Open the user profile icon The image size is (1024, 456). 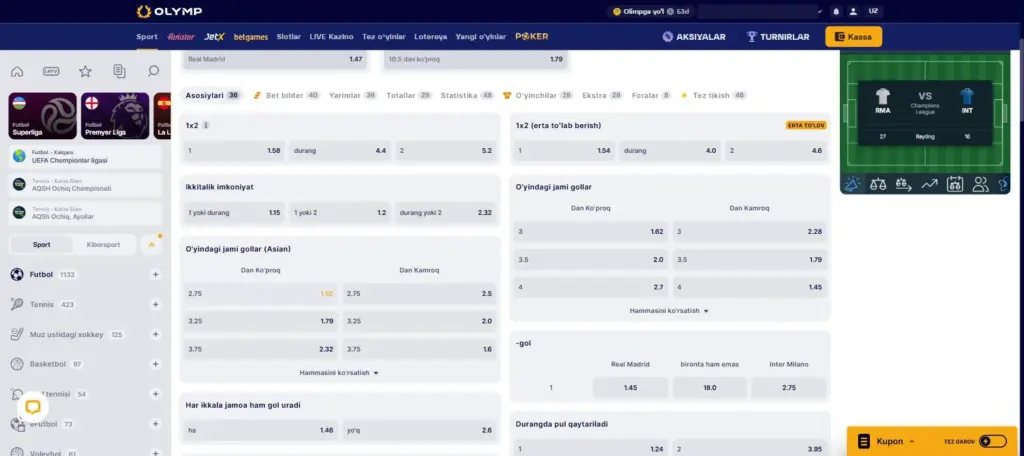tap(853, 12)
